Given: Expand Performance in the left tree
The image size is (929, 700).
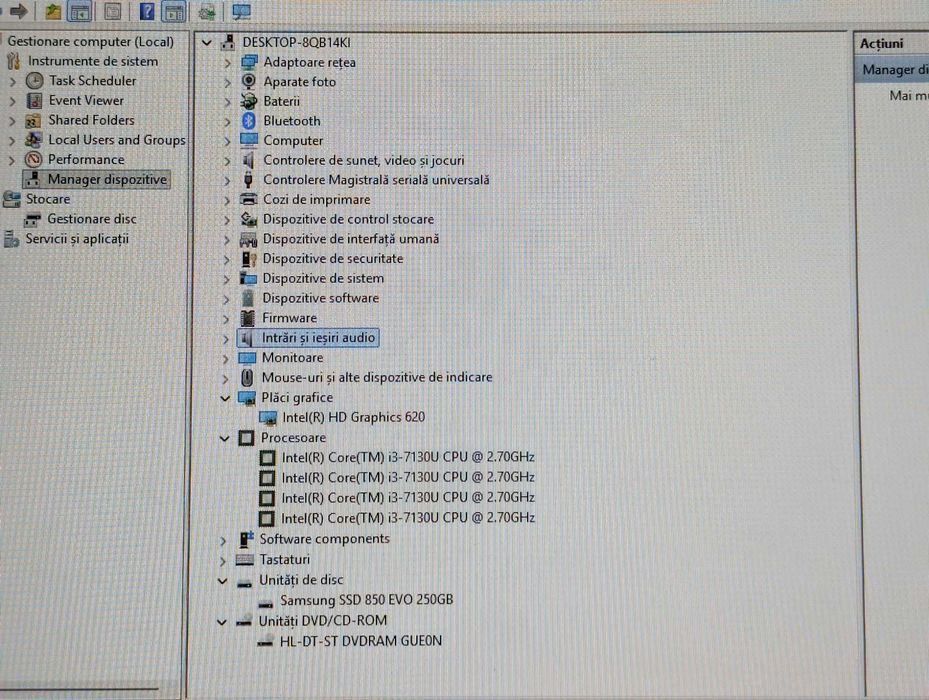Looking at the screenshot, I should 11,160.
